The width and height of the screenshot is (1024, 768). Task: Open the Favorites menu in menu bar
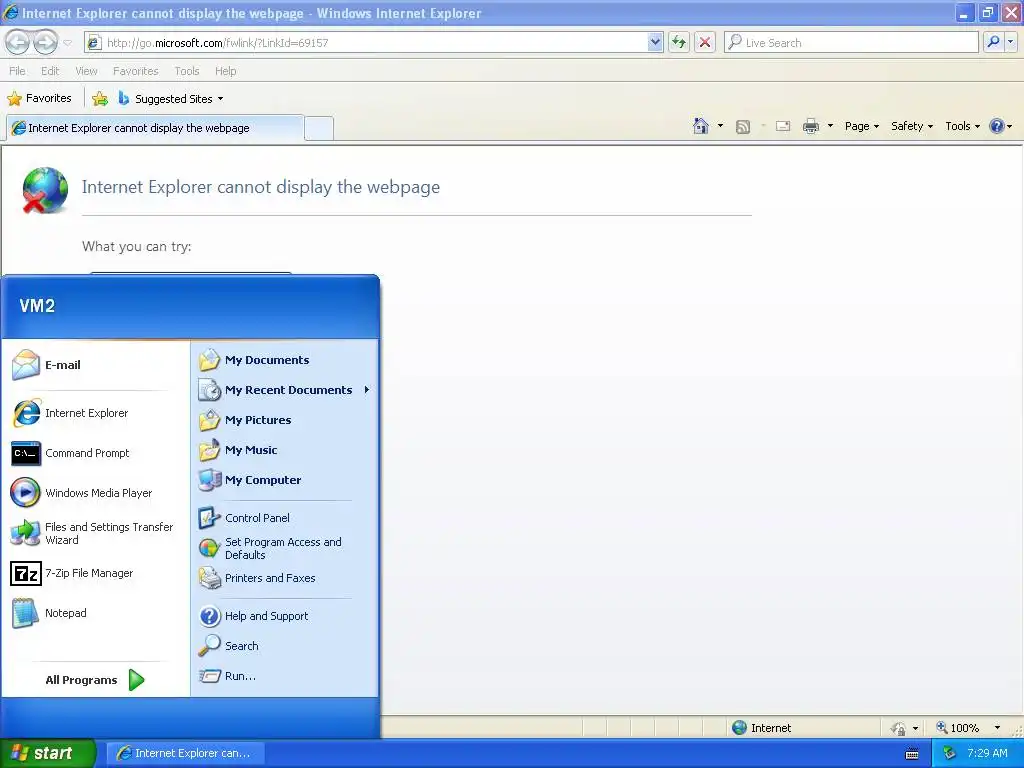click(x=135, y=71)
